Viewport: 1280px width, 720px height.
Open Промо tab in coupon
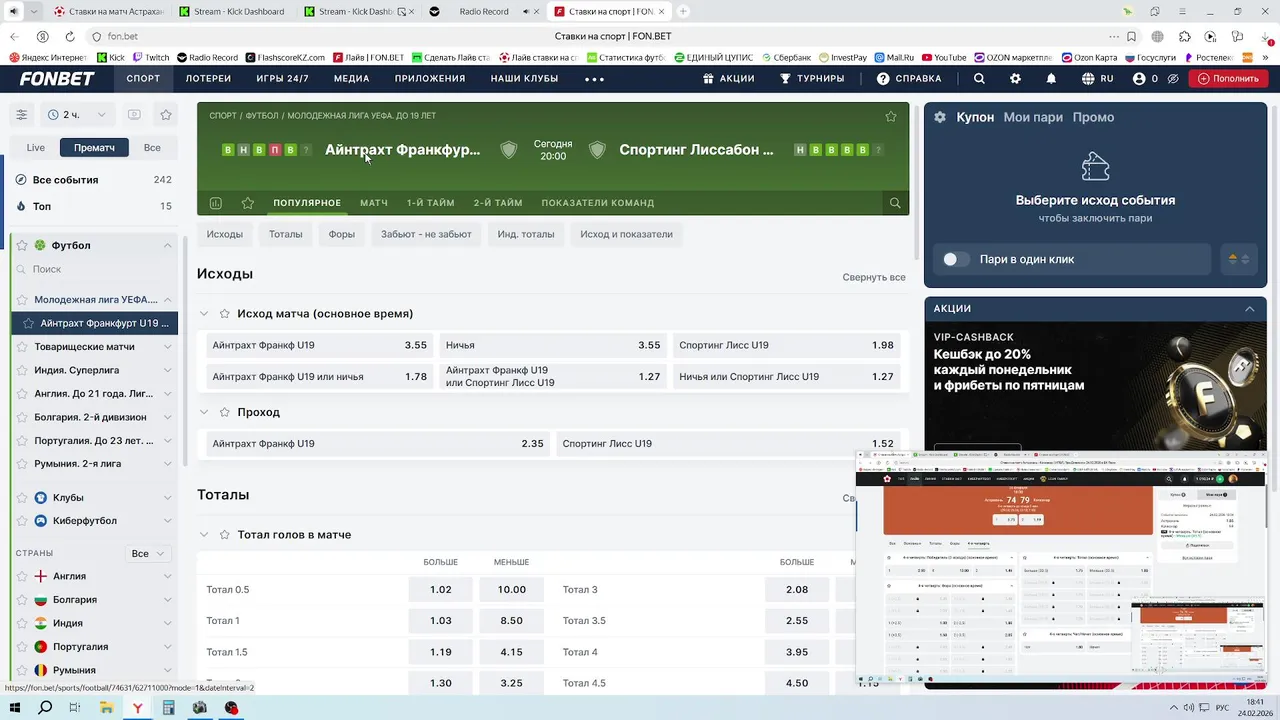coord(1093,117)
